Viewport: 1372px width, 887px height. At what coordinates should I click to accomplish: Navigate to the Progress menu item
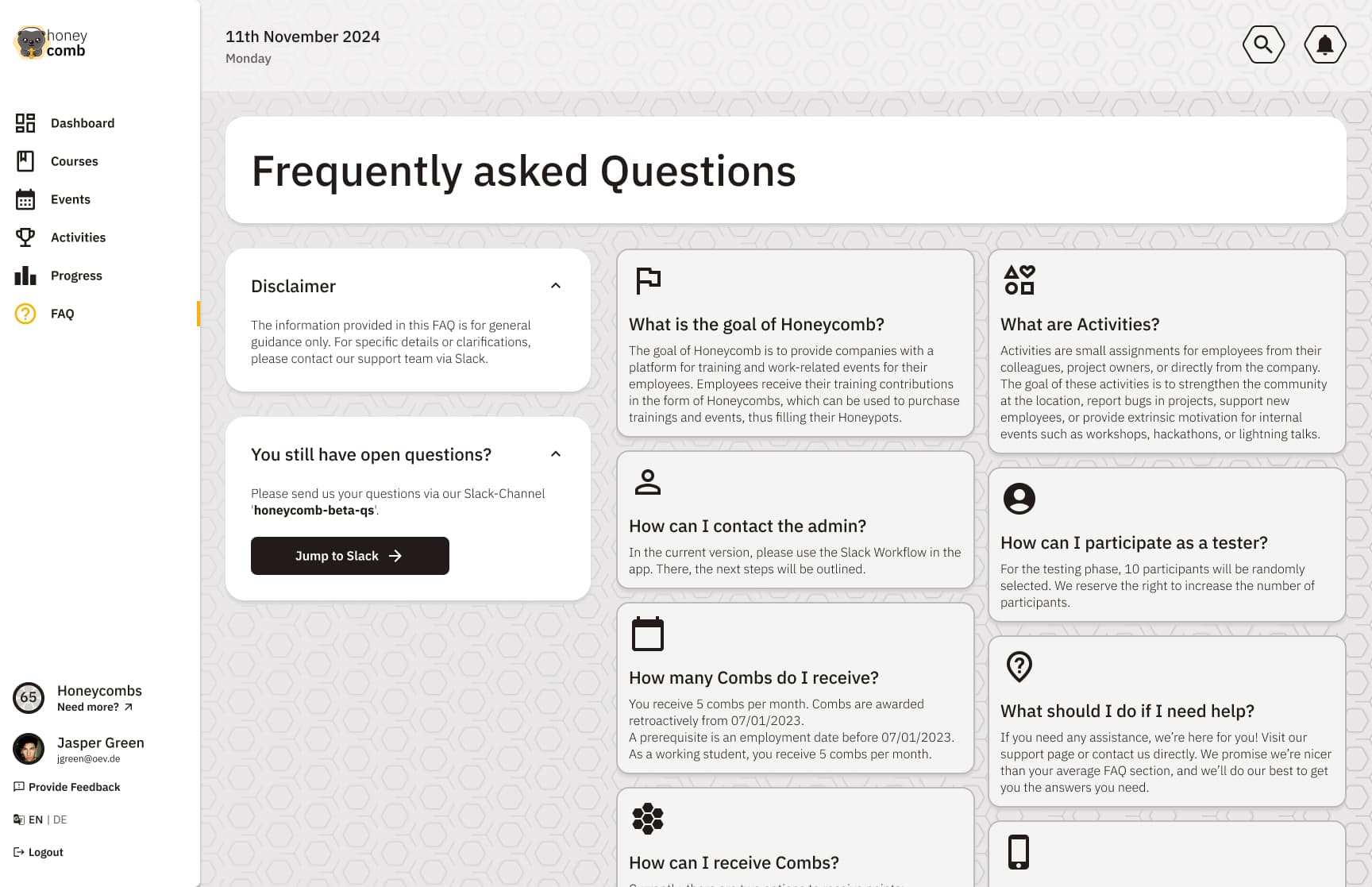pyautogui.click(x=76, y=276)
